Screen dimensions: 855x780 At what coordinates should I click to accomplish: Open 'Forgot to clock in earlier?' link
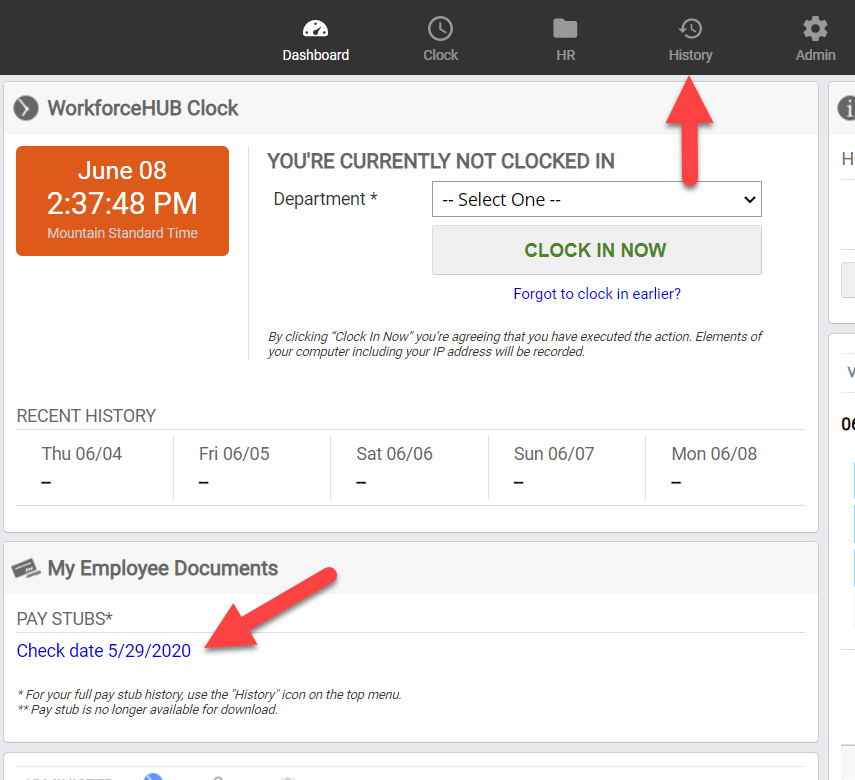click(596, 294)
